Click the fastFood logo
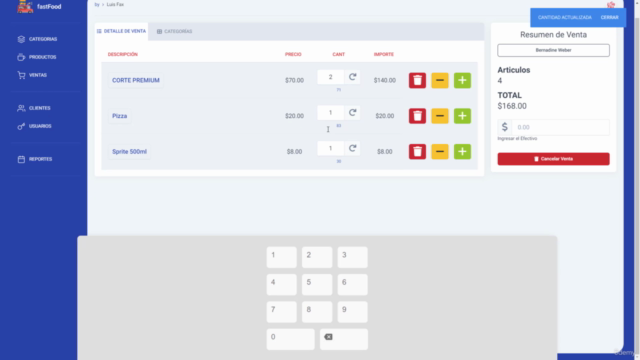The width and height of the screenshot is (640, 360). point(25,6)
